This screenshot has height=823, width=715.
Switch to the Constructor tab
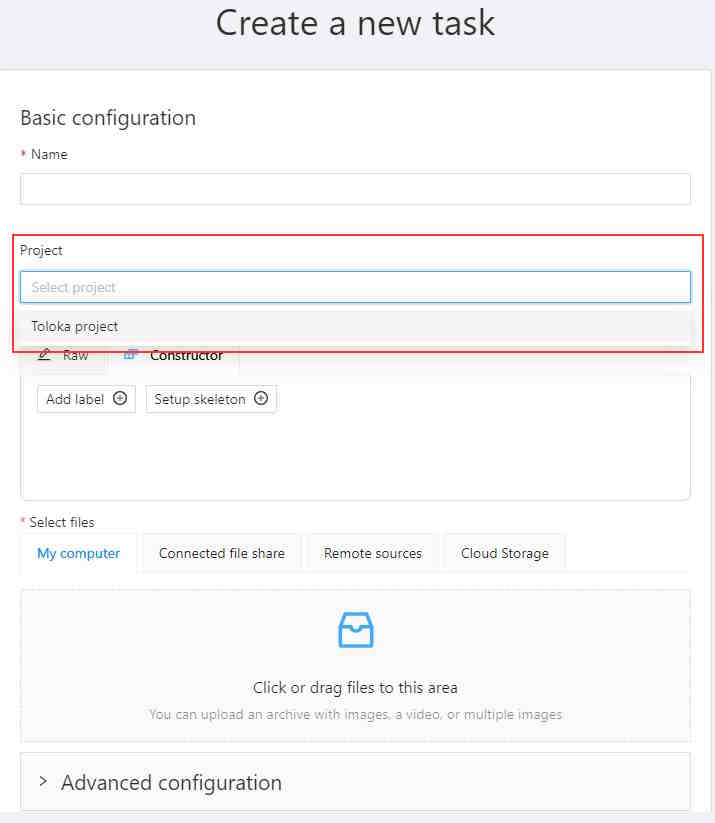[186, 356]
